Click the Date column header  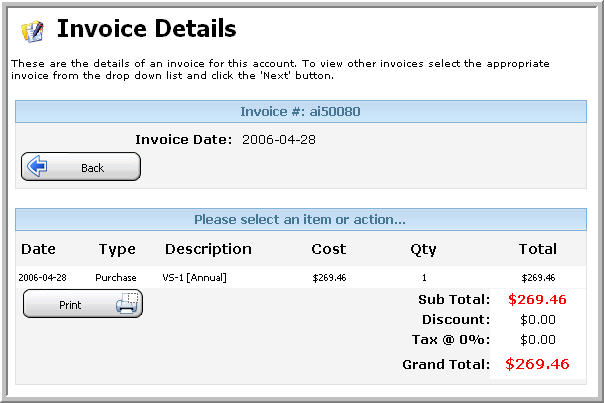pyautogui.click(x=38, y=249)
